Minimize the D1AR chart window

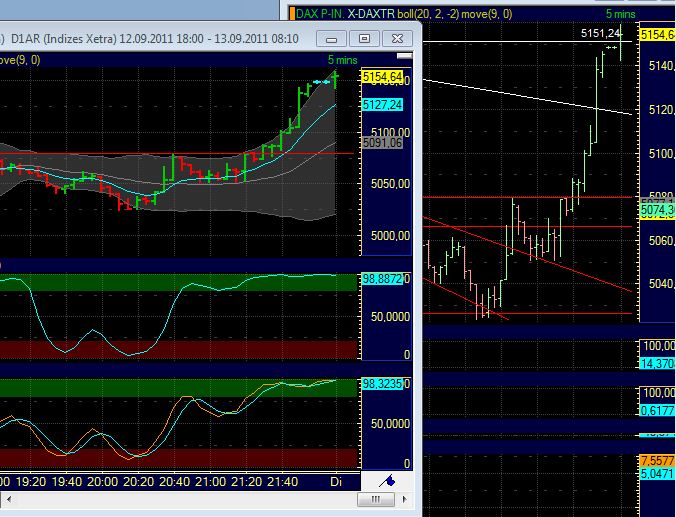[x=331, y=39]
